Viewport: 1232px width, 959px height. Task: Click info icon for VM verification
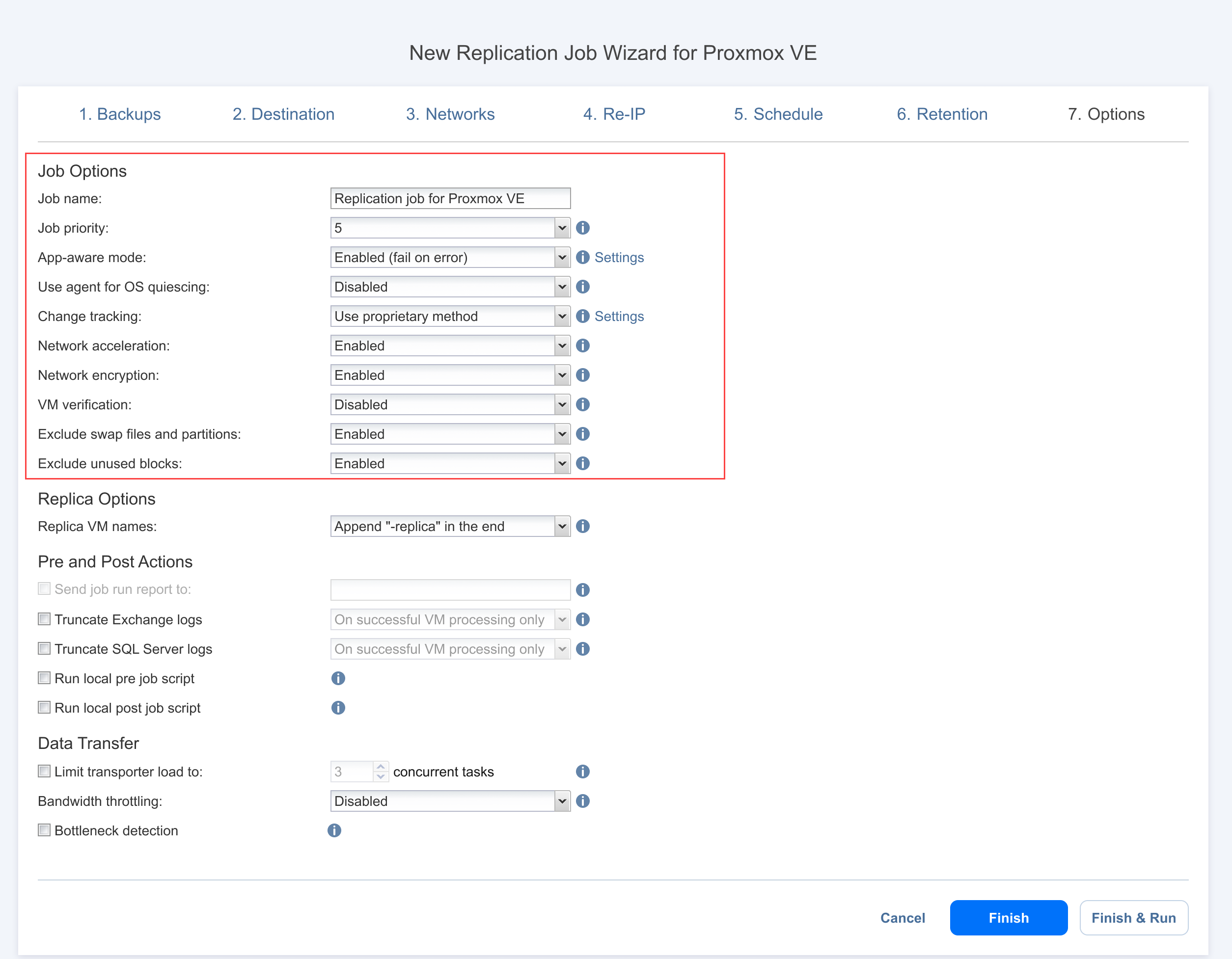point(583,404)
